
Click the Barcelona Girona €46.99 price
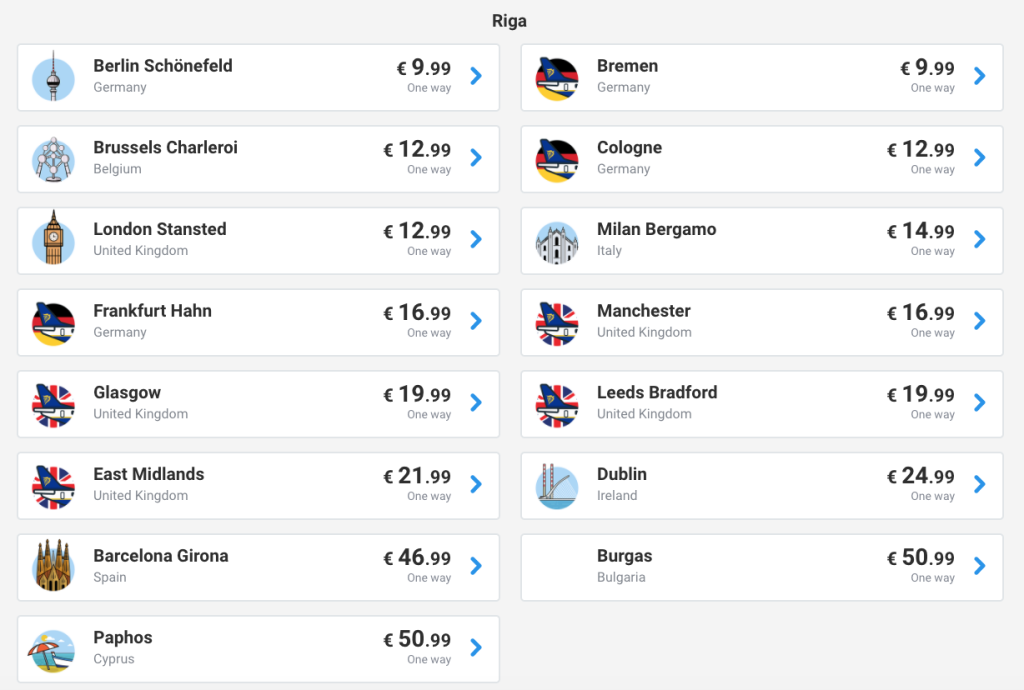click(x=417, y=558)
